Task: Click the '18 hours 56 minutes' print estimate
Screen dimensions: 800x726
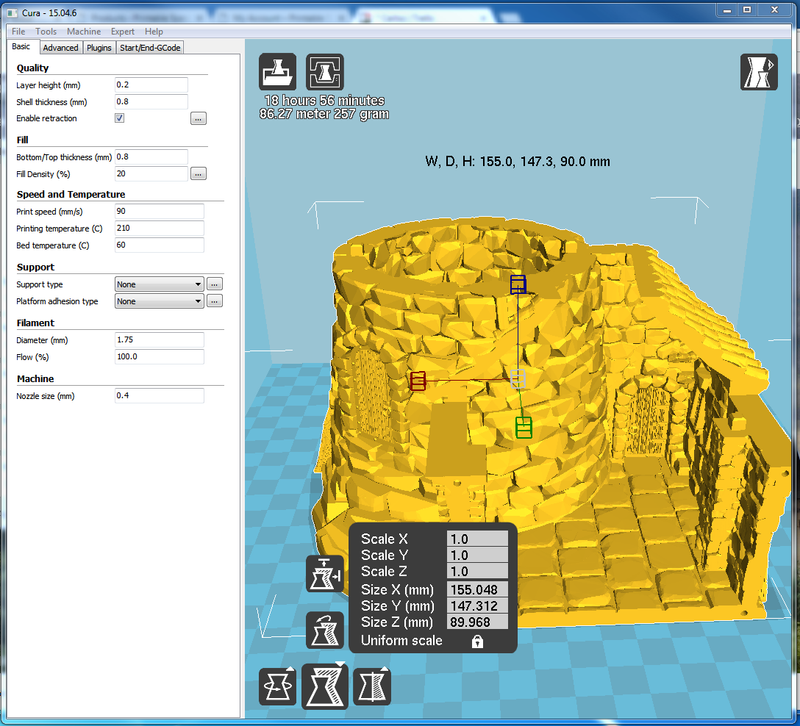Action: pos(324,101)
